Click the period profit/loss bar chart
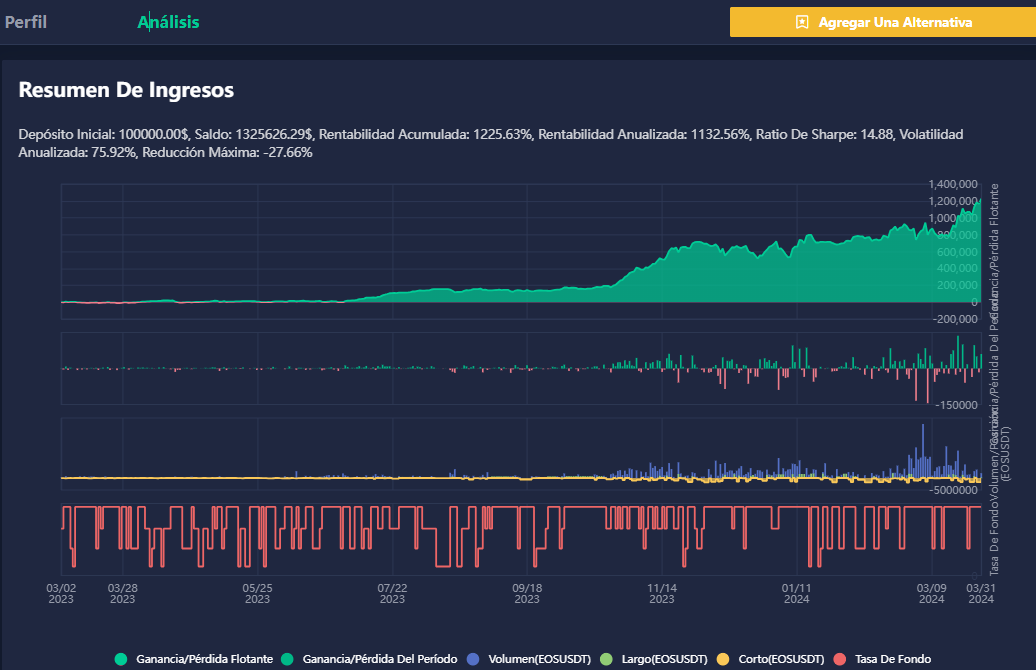Screen dimensions: 1036x670 point(521,368)
